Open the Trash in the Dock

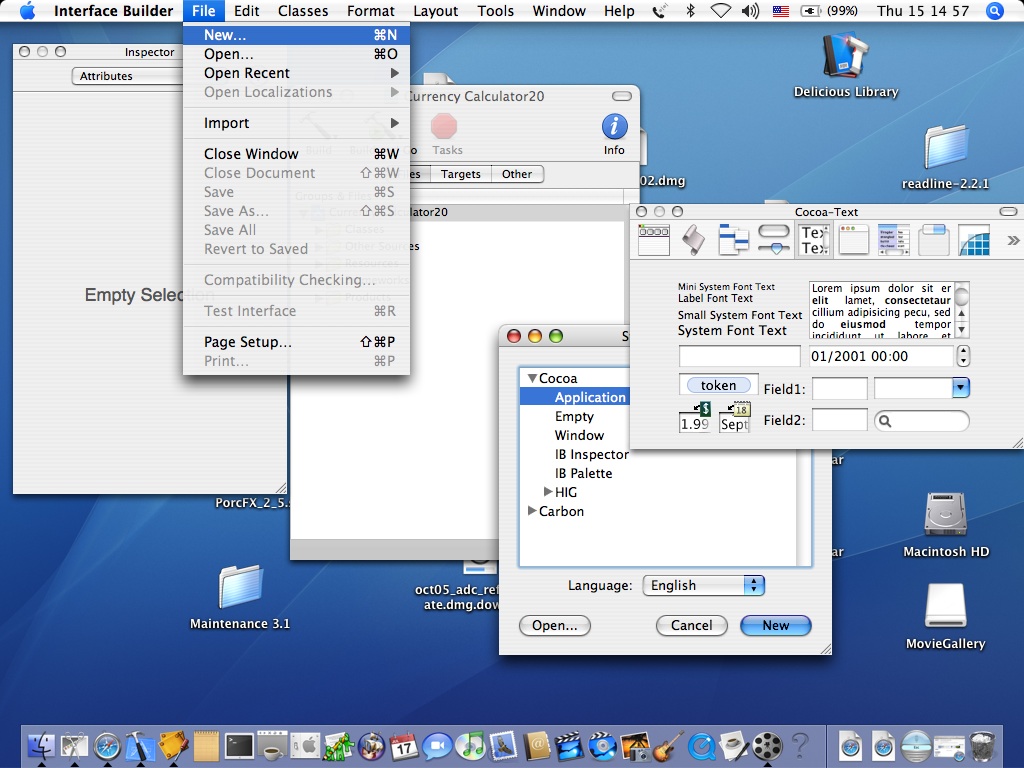click(x=982, y=746)
